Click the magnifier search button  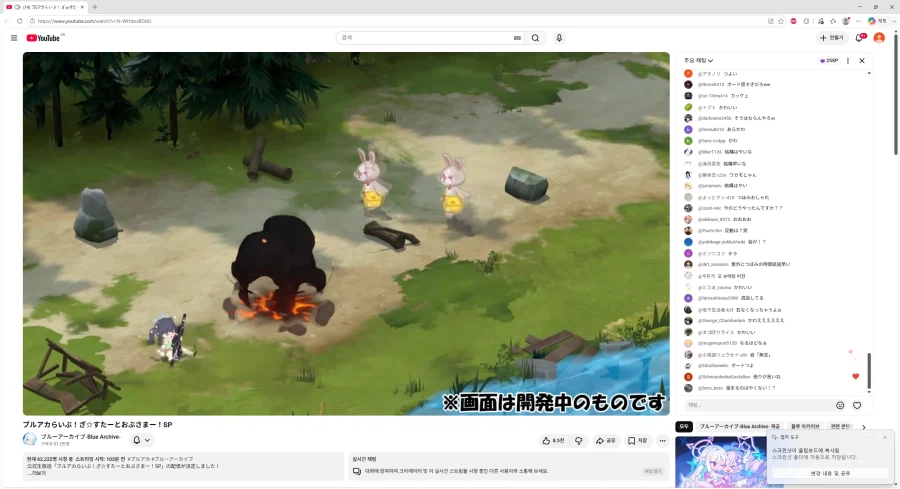pos(536,38)
